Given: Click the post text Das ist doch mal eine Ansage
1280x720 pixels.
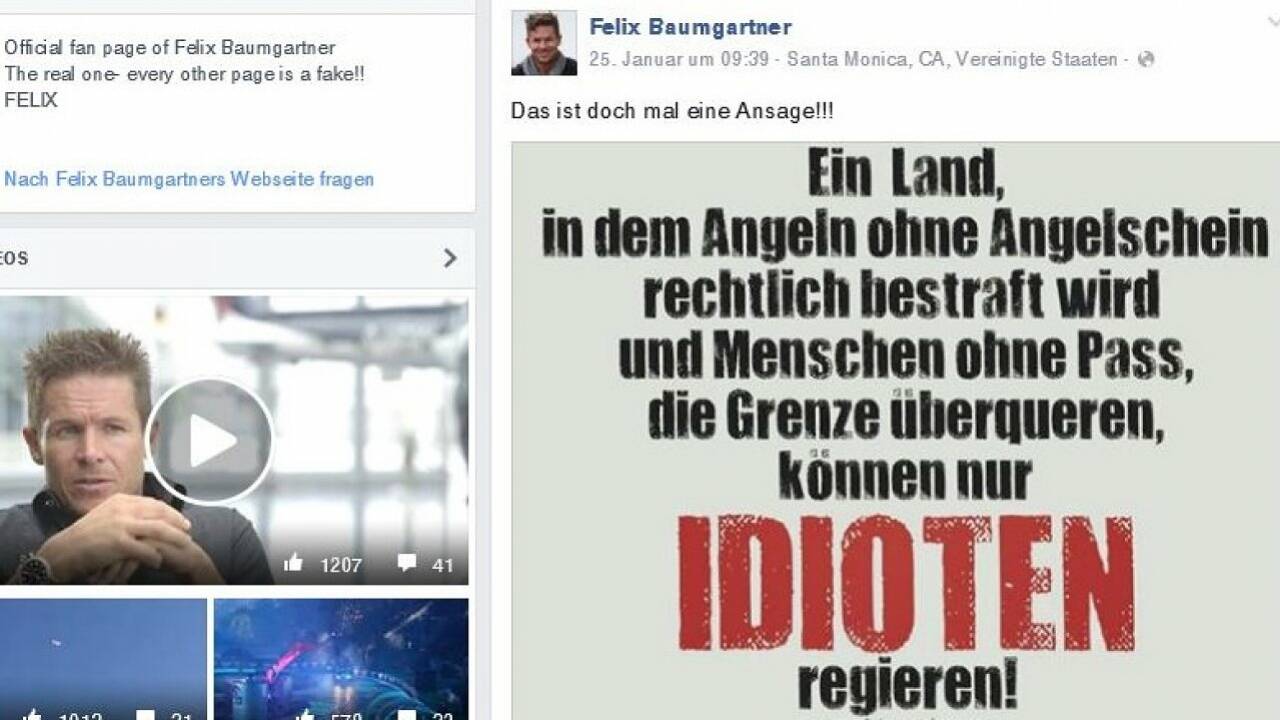Looking at the screenshot, I should (672, 111).
